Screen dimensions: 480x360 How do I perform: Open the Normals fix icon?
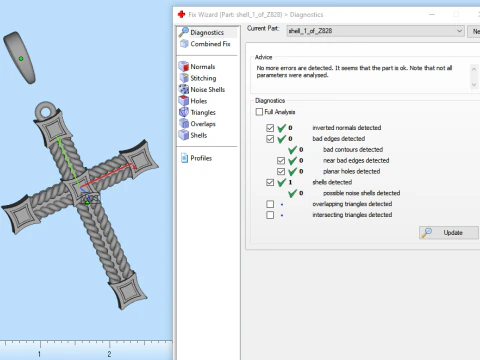click(x=184, y=66)
